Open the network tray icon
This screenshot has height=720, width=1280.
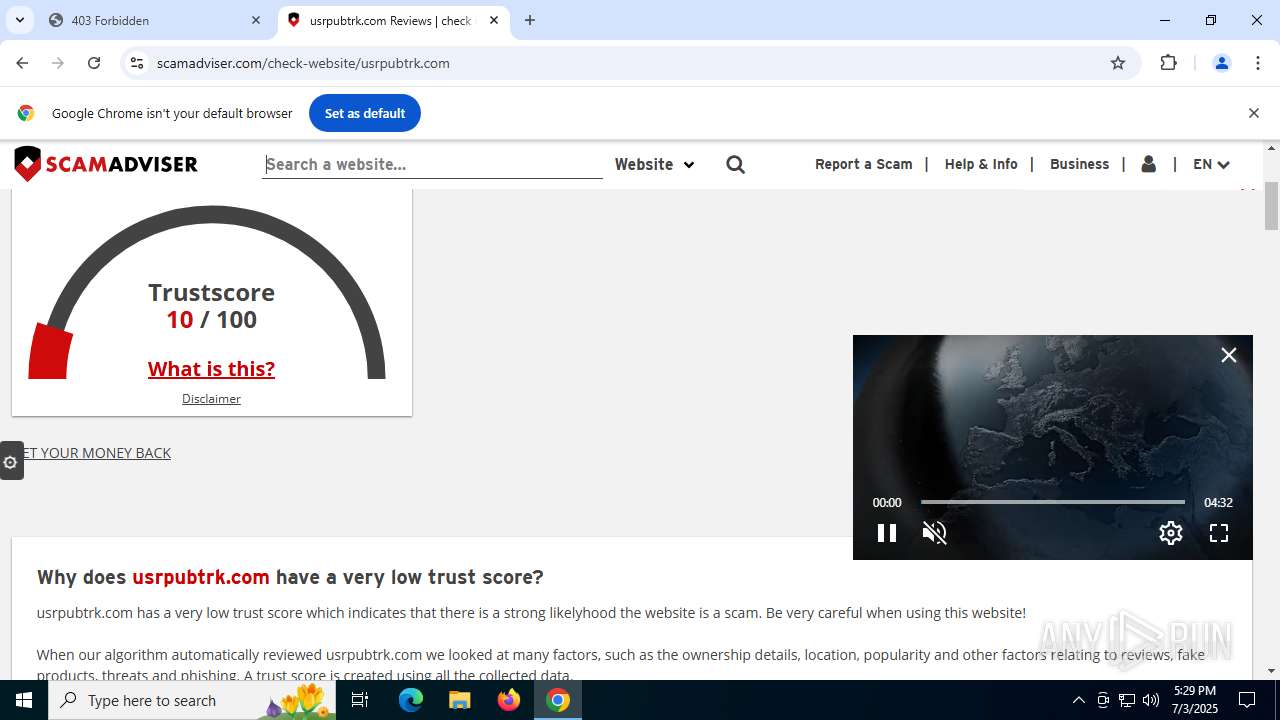[x=1127, y=700]
